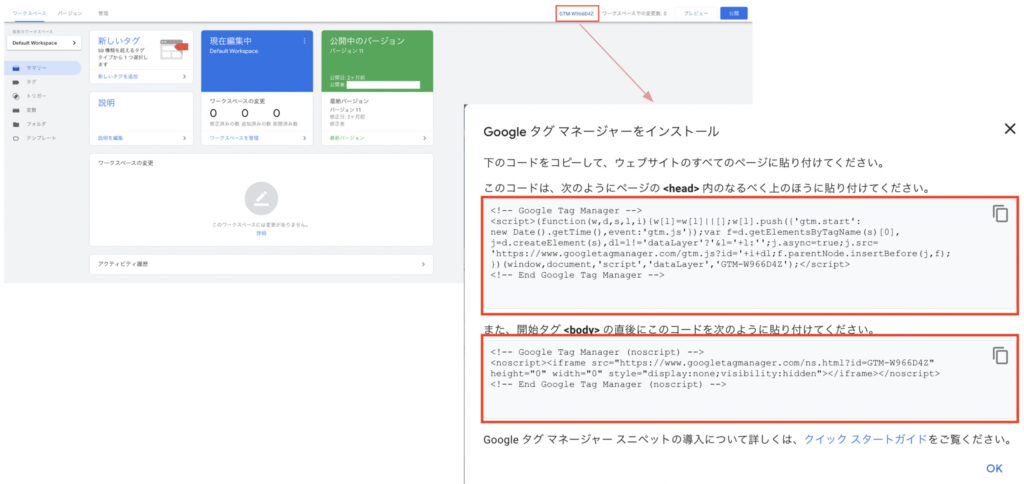Click 新しいタグを追加 link

click(118, 76)
